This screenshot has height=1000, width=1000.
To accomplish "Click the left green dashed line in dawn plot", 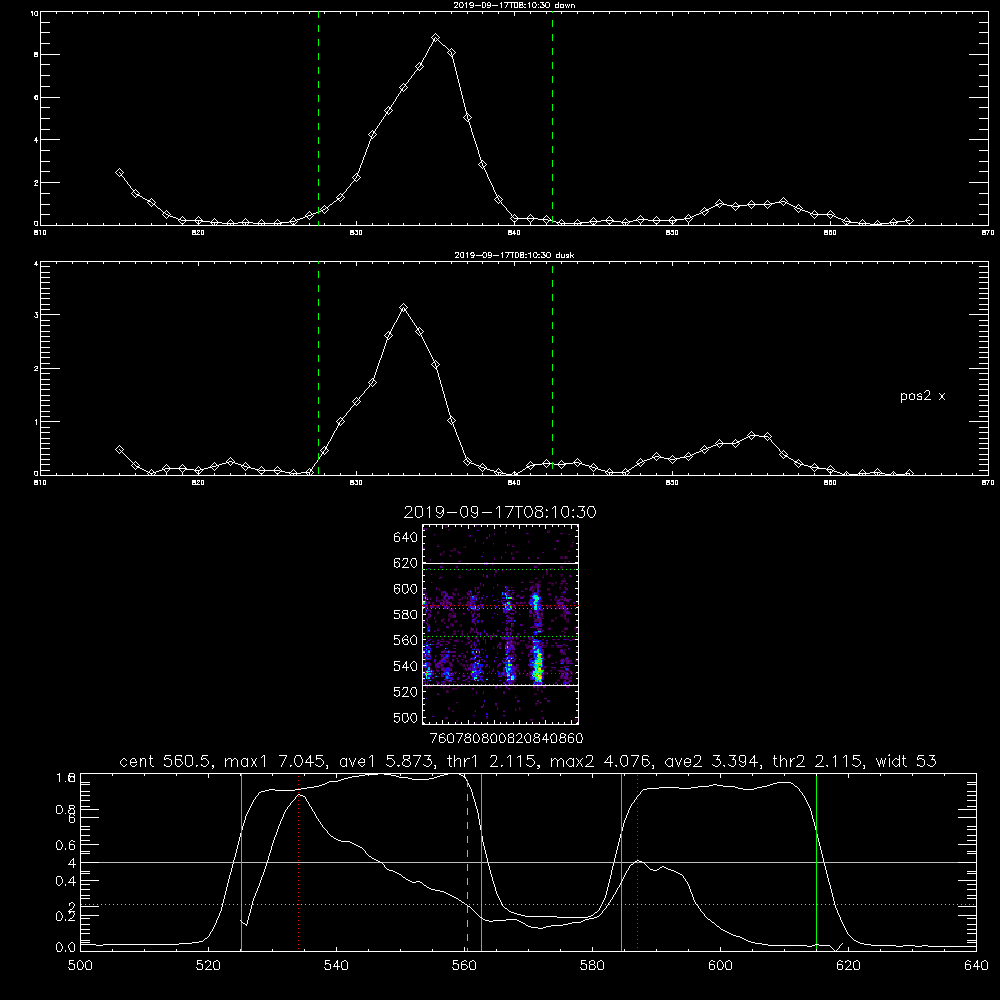I will click(x=318, y=119).
